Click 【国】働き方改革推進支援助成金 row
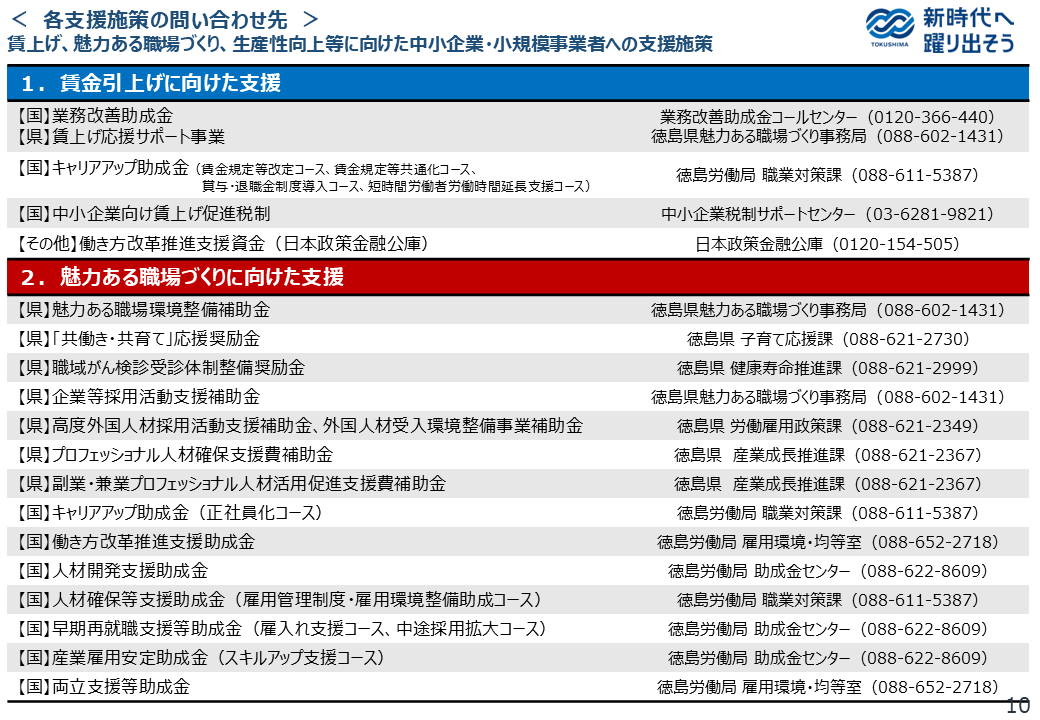This screenshot has width=1040, height=720. tap(518, 542)
